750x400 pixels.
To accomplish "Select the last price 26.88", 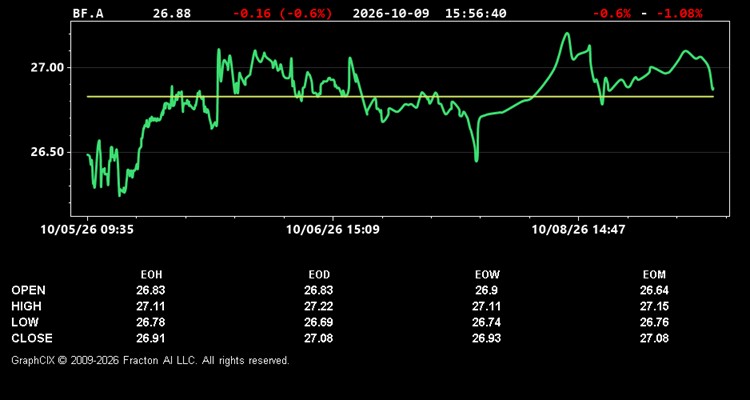I will [x=172, y=13].
